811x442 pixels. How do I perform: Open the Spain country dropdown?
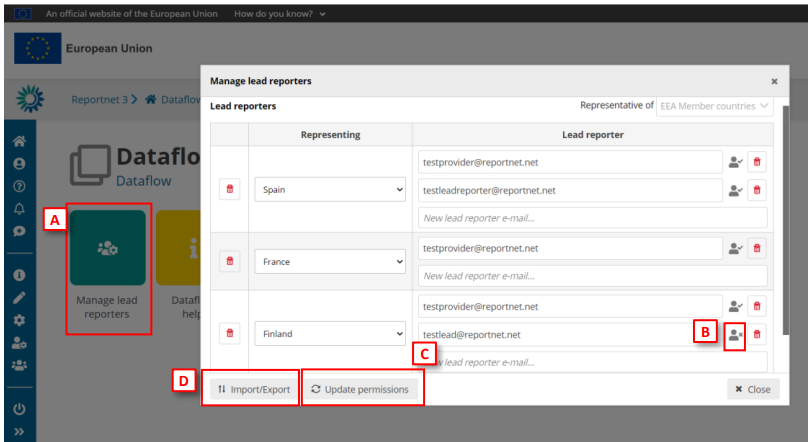(x=329, y=189)
